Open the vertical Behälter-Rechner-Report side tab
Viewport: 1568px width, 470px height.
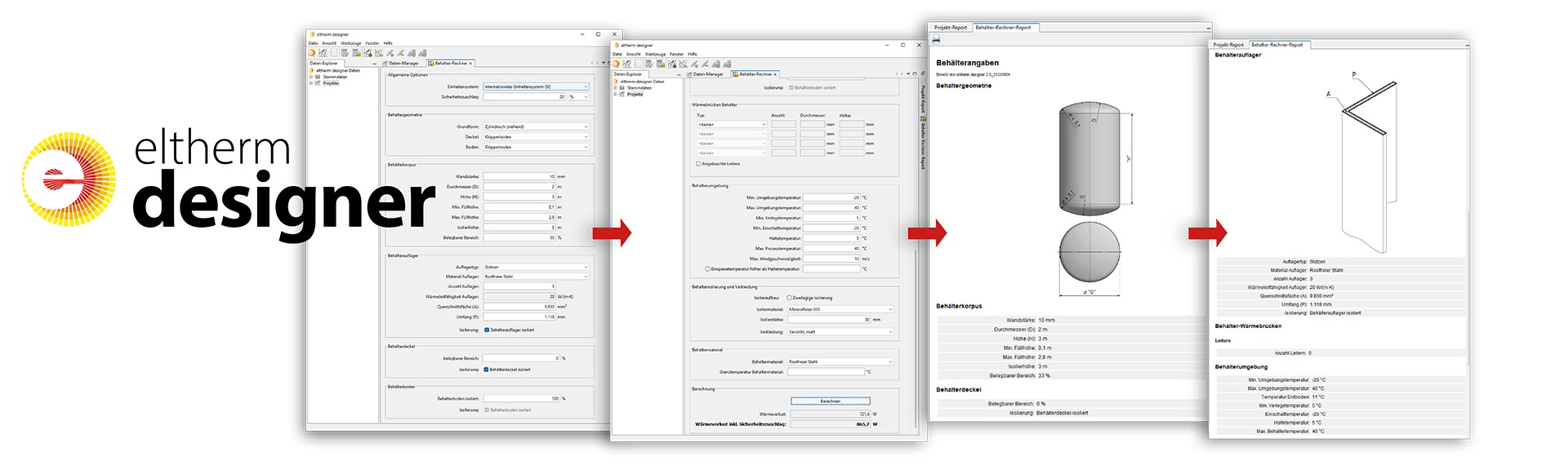(x=923, y=144)
